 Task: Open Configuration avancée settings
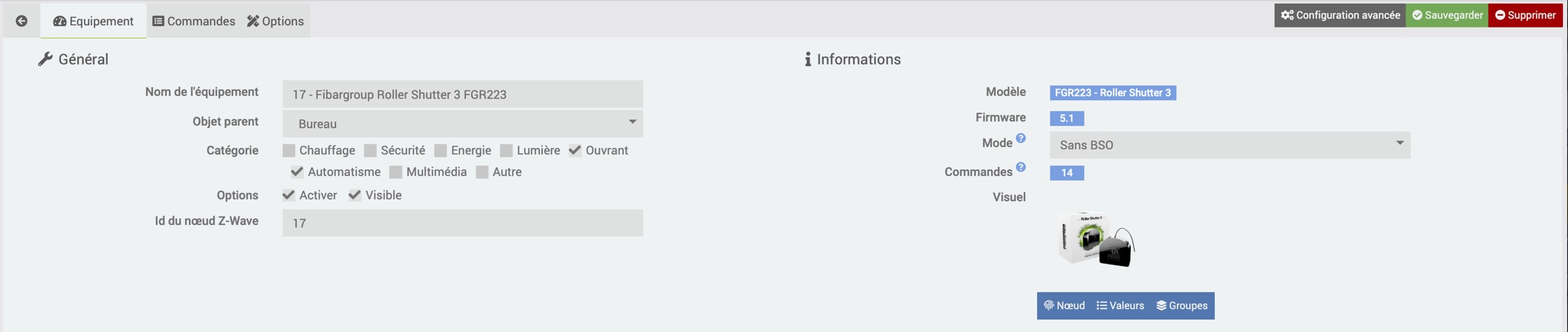click(1340, 15)
